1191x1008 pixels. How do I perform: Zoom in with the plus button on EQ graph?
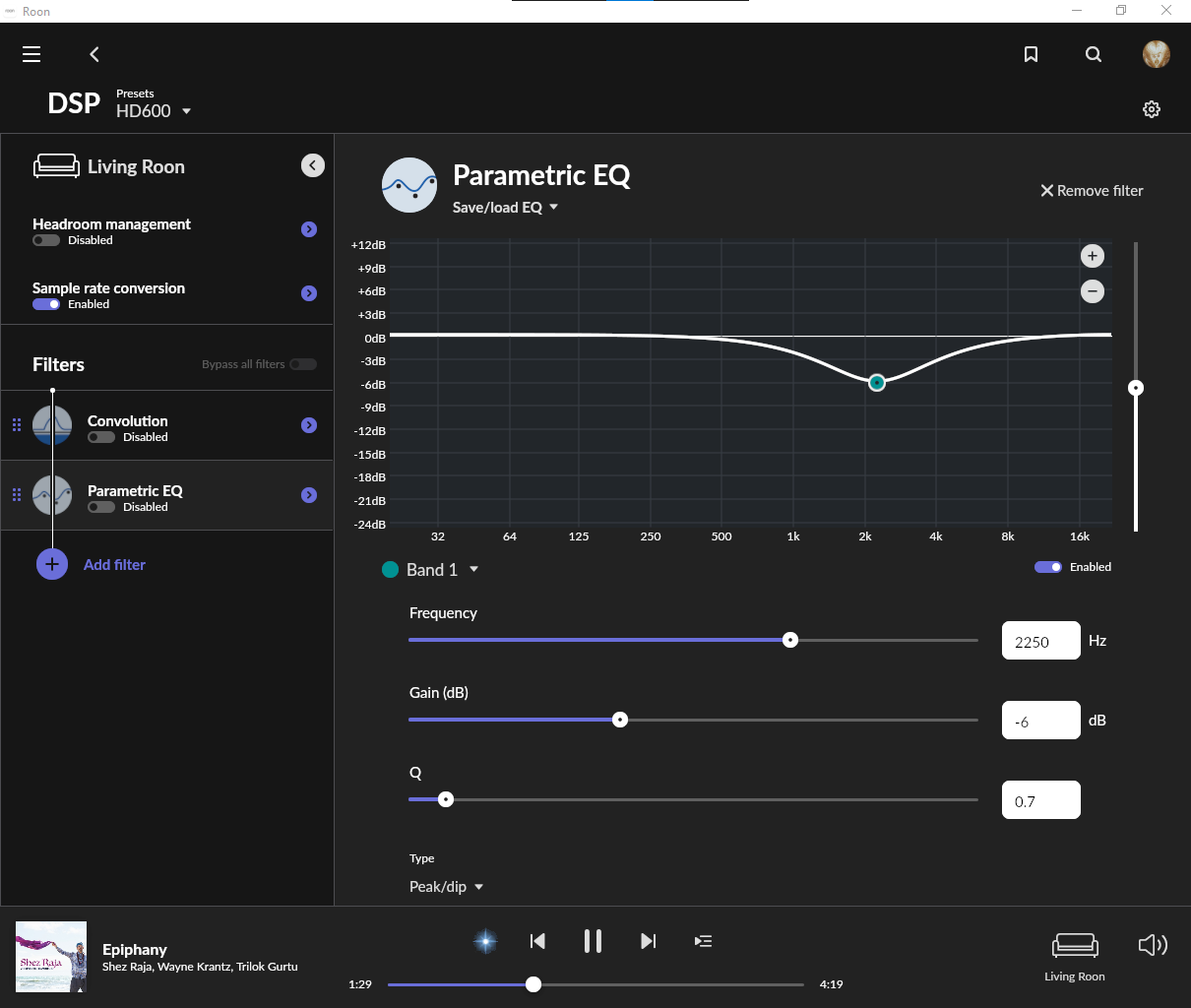click(x=1092, y=255)
